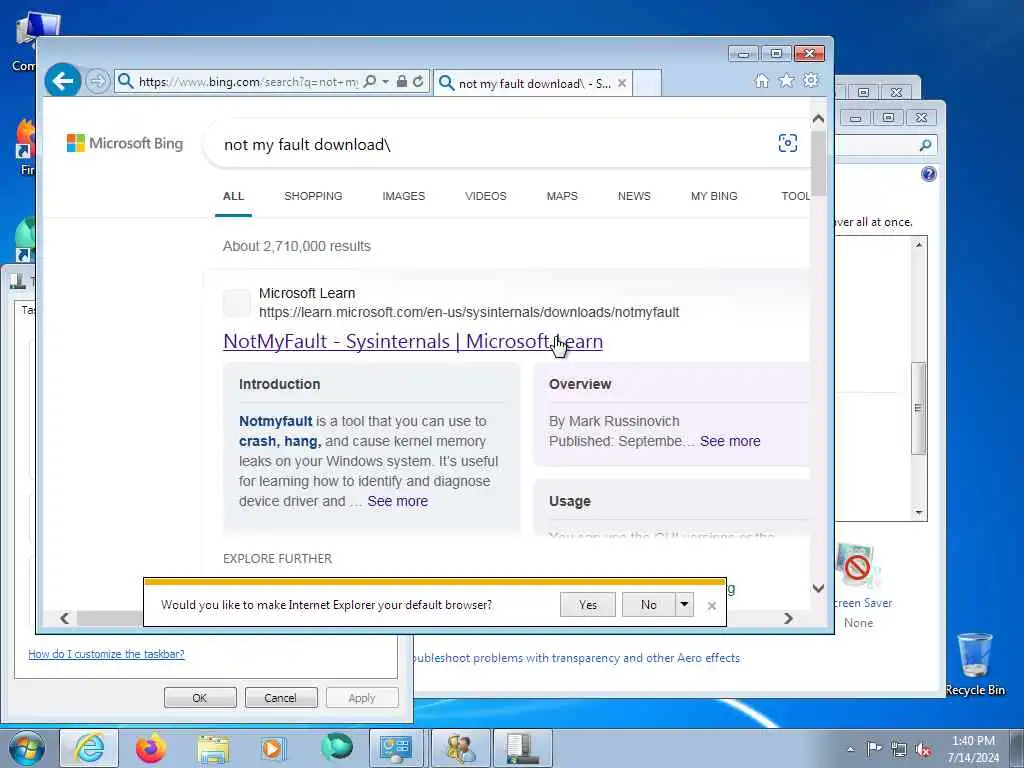Click muted volume icon in tray

[x=923, y=749]
